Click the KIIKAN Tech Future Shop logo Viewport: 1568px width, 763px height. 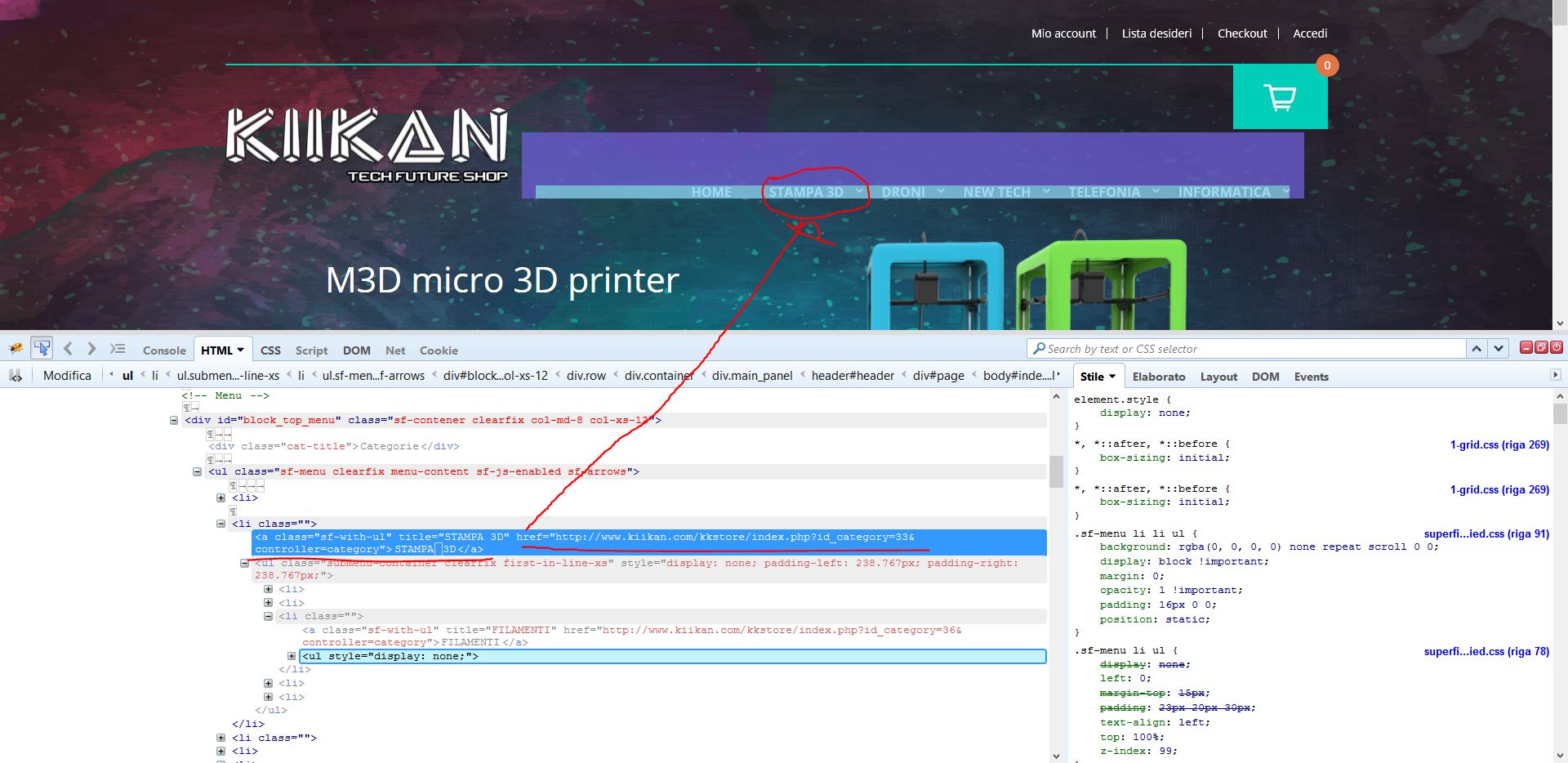point(367,145)
